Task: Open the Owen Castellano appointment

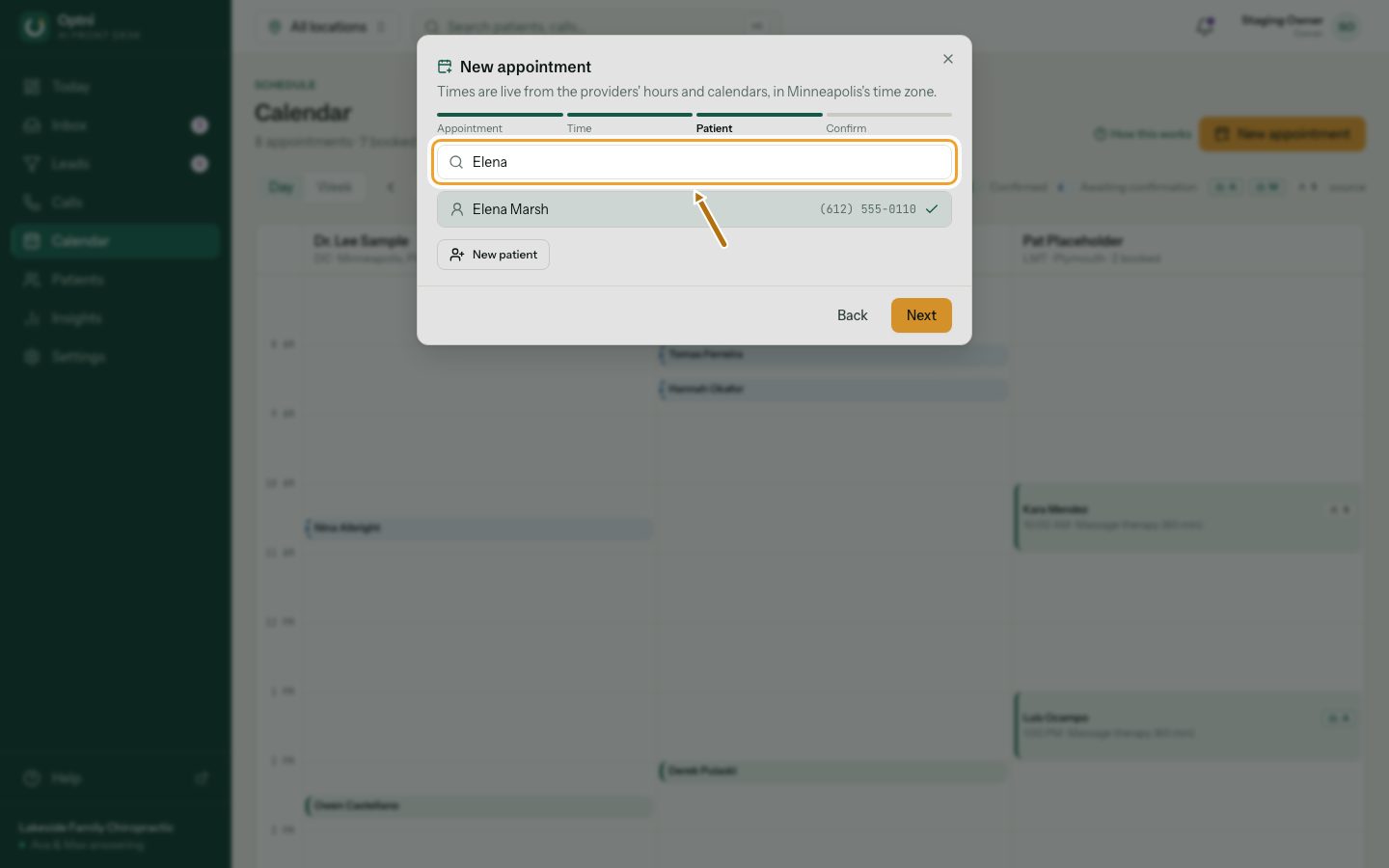Action: coord(479,805)
